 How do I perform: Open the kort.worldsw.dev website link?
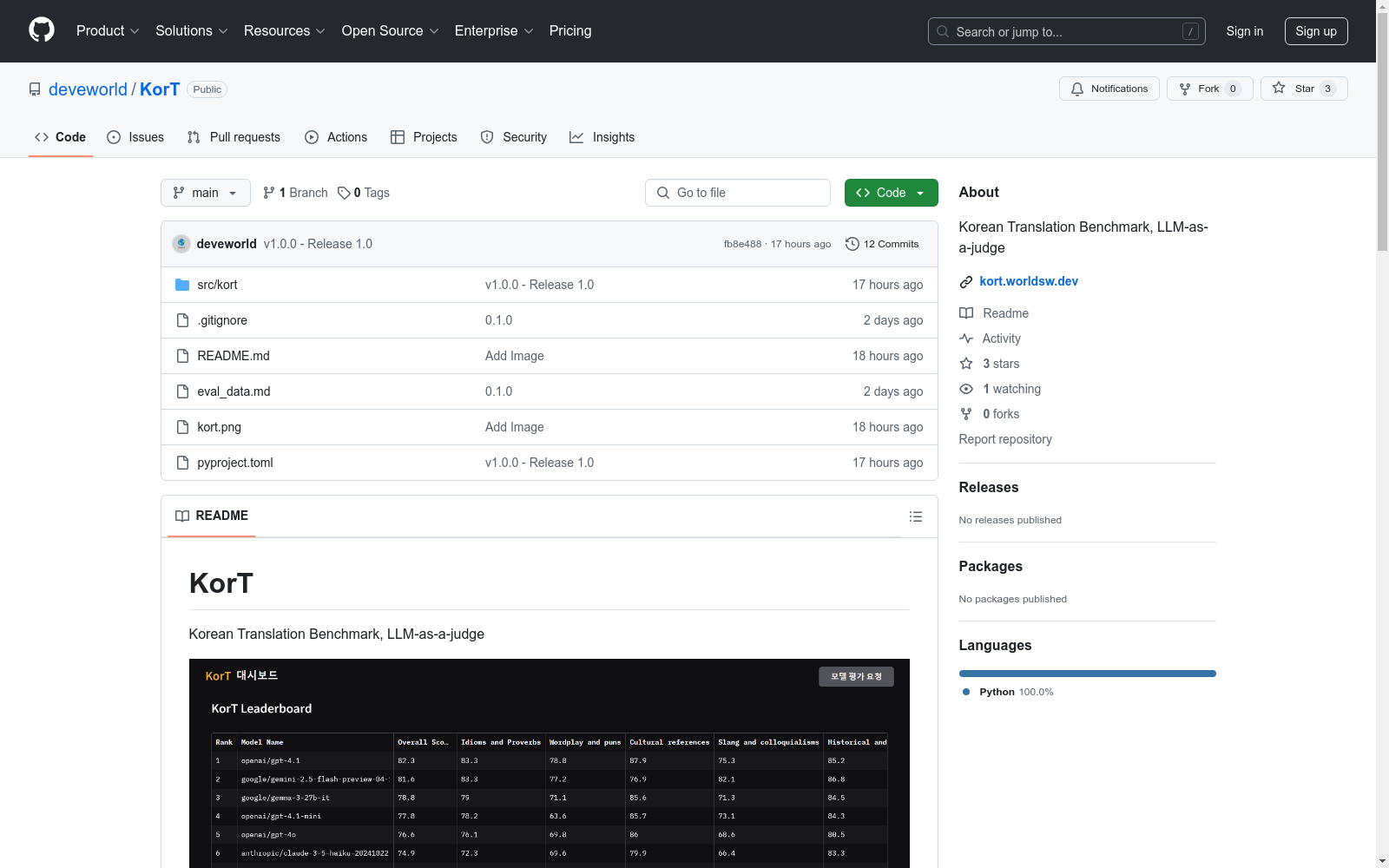click(1029, 281)
